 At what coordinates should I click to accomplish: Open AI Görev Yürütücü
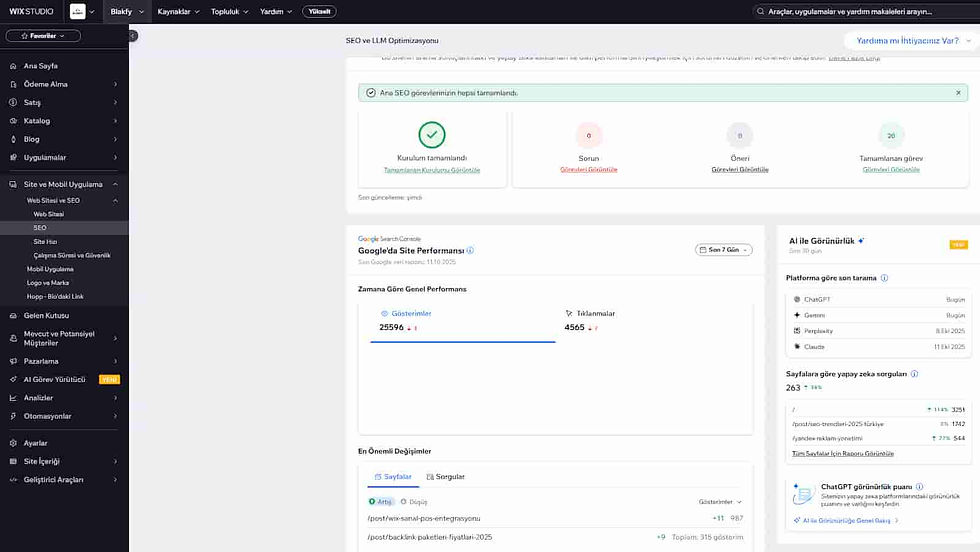point(54,379)
